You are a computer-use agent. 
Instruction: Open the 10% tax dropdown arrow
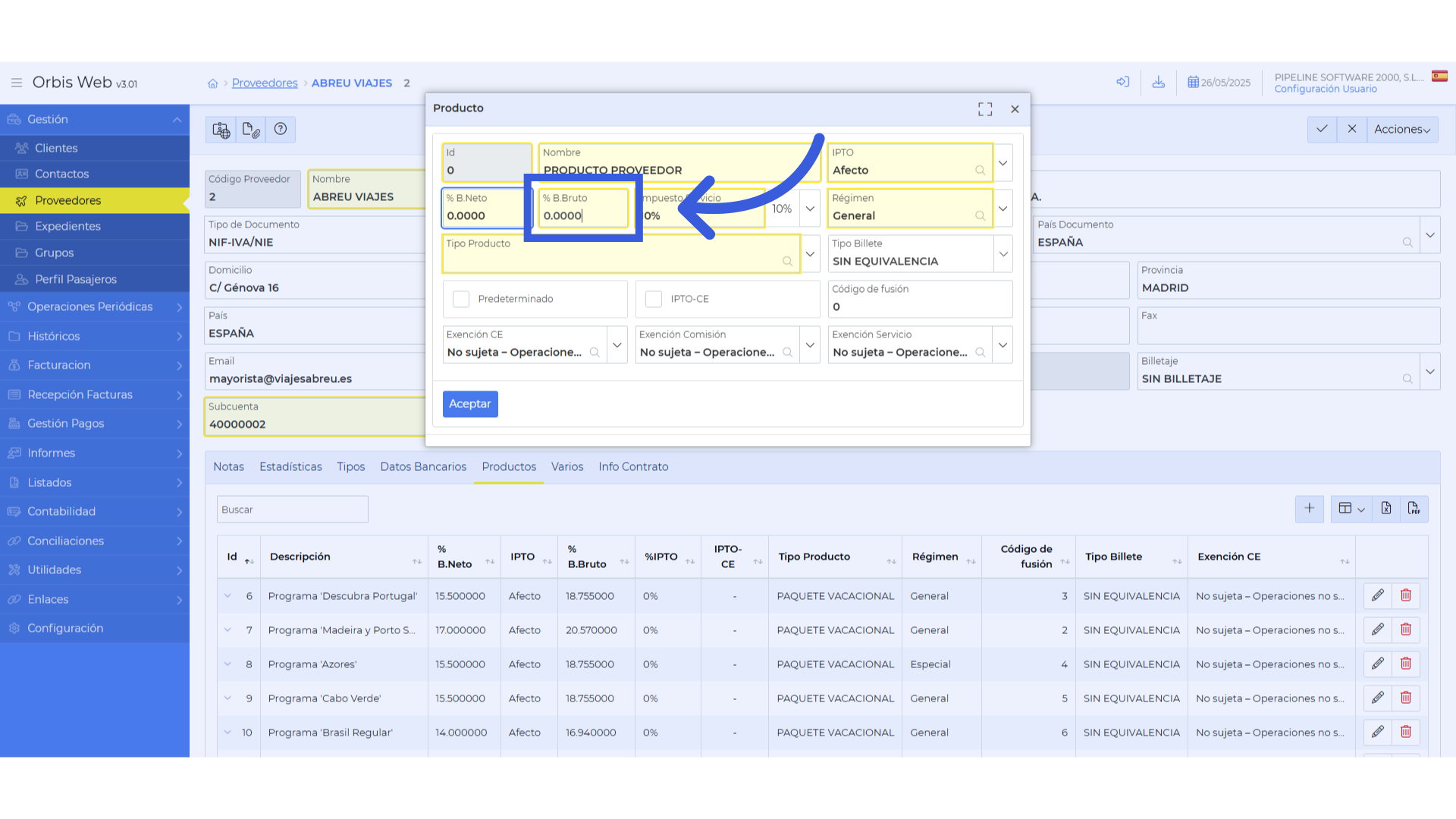coord(810,209)
